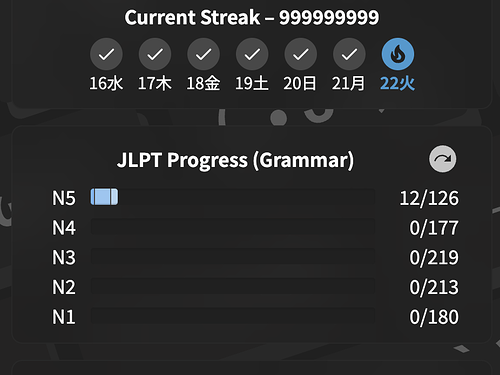Click the checkmark circle for 18金
500x375 pixels.
point(203,54)
